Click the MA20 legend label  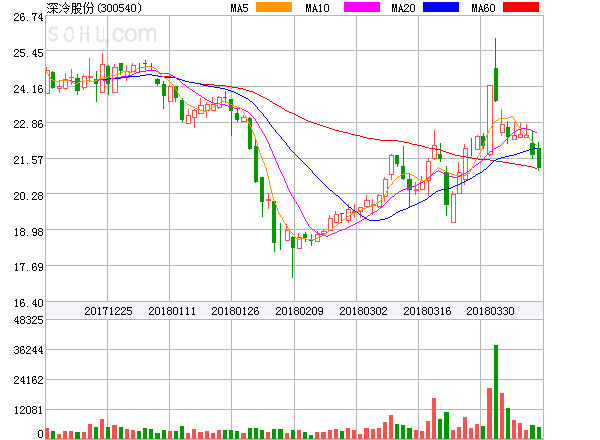pos(403,8)
